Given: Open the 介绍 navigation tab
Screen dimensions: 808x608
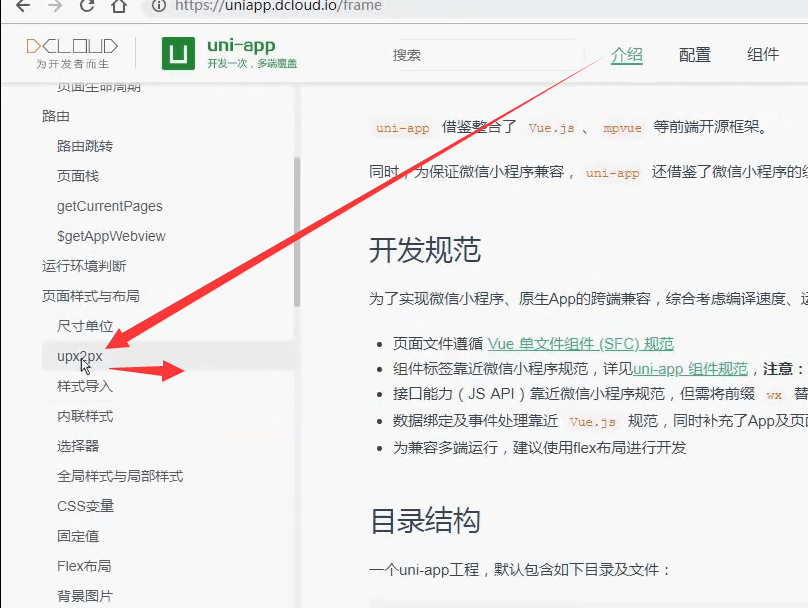Looking at the screenshot, I should (627, 55).
